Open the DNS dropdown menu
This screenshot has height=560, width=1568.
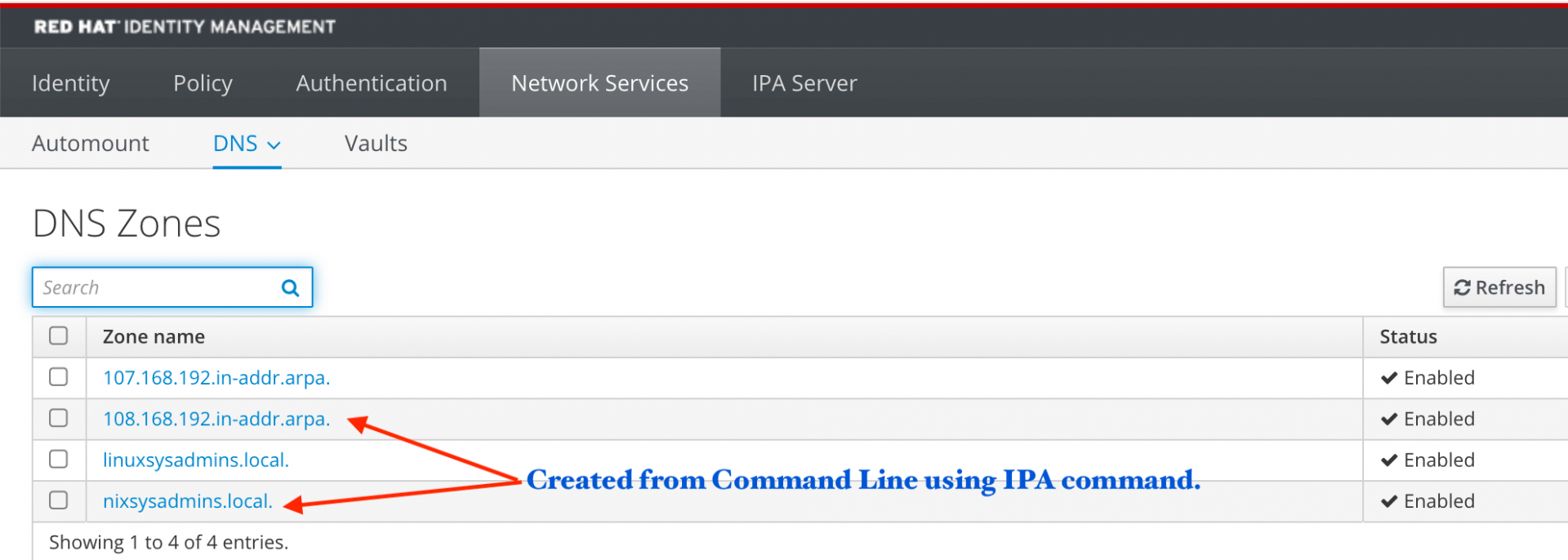[x=247, y=144]
